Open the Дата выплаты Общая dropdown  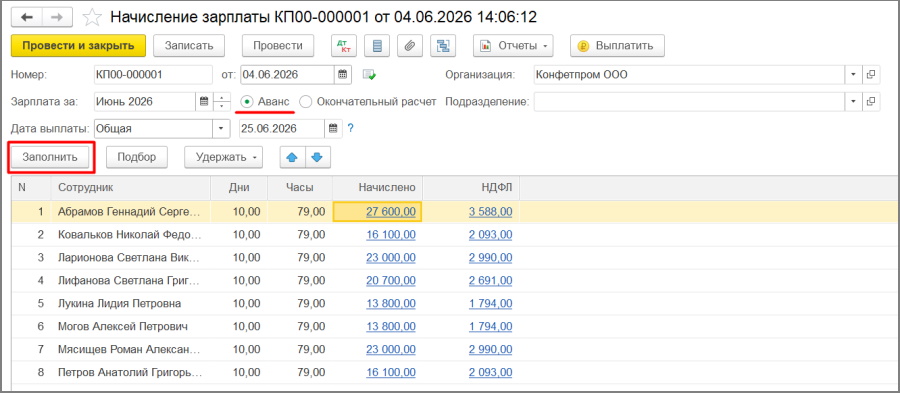tap(220, 129)
